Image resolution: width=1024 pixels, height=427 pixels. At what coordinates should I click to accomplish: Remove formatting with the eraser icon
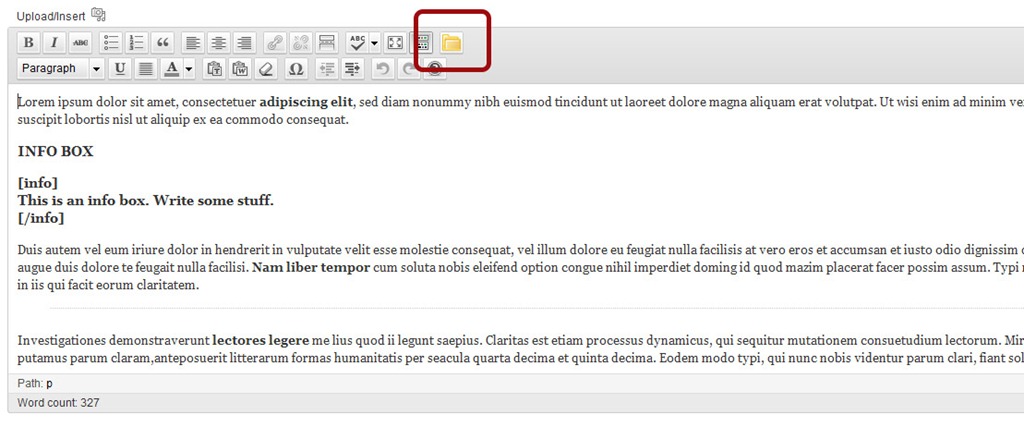pyautogui.click(x=265, y=69)
